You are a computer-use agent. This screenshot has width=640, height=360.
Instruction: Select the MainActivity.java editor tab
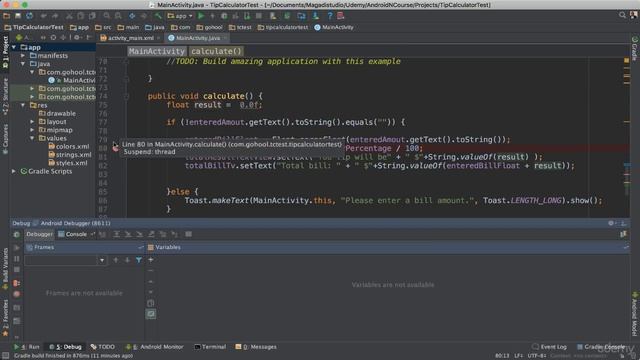pyautogui.click(x=198, y=38)
